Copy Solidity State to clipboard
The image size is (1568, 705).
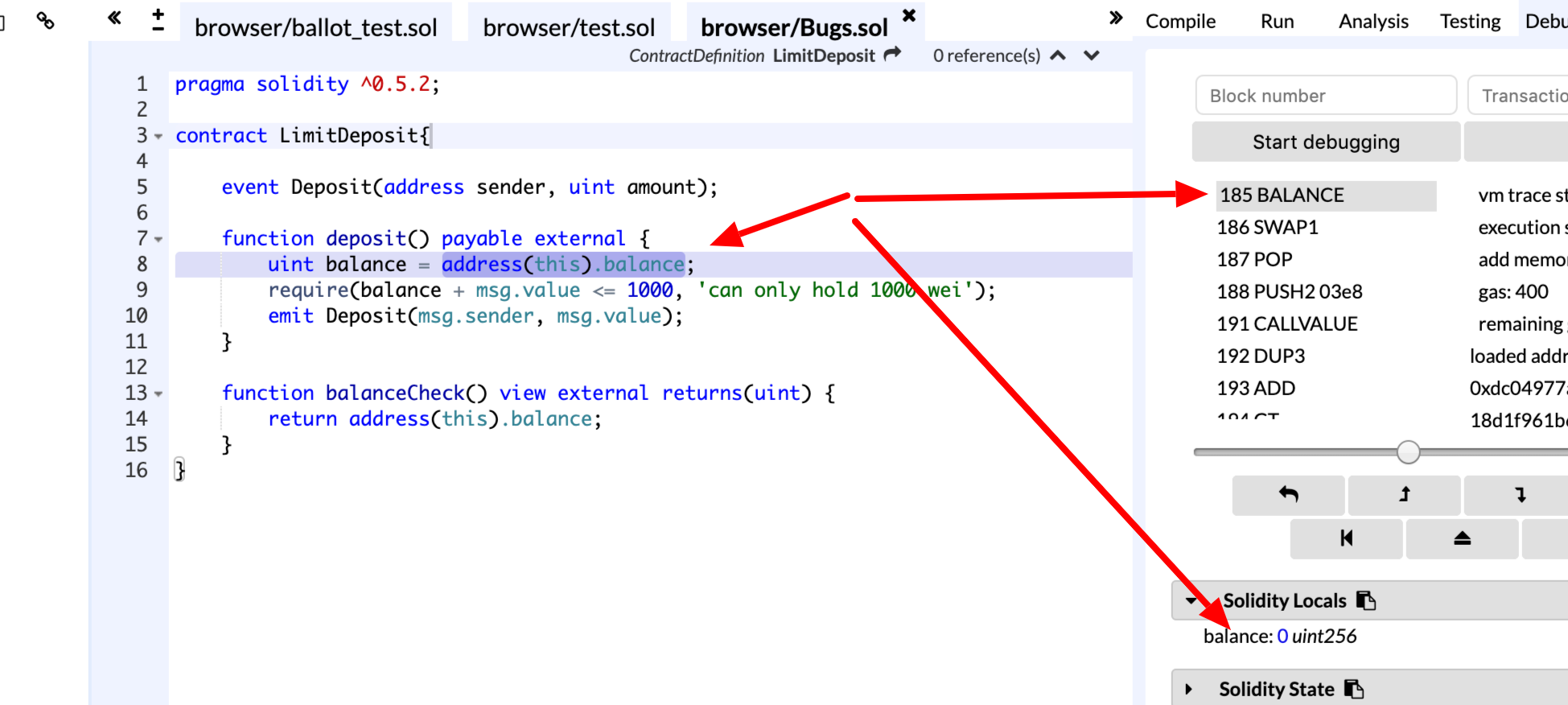(x=1354, y=689)
